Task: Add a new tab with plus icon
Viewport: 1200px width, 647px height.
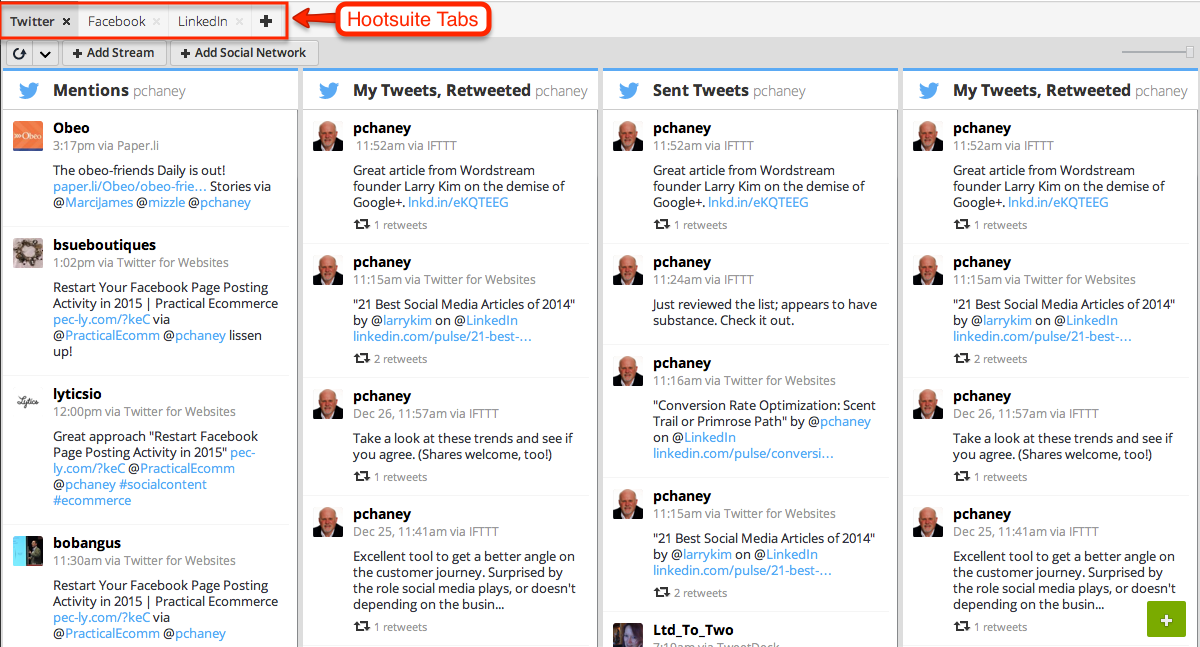Action: click(x=265, y=21)
